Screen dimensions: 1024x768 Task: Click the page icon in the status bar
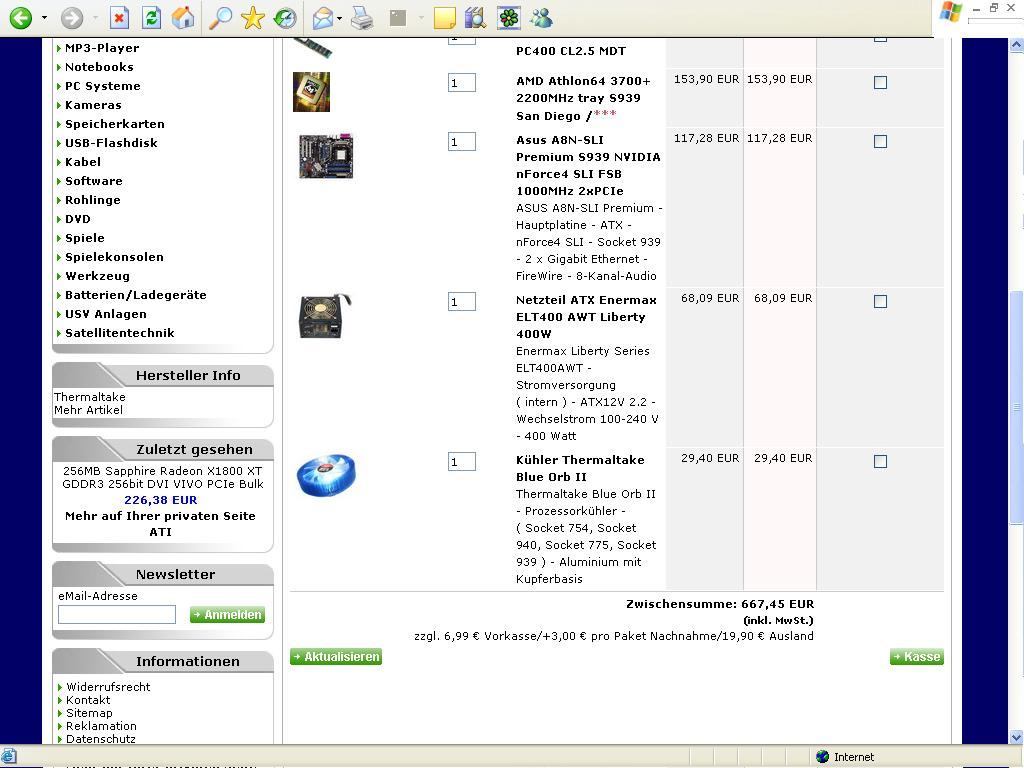(x=9, y=756)
